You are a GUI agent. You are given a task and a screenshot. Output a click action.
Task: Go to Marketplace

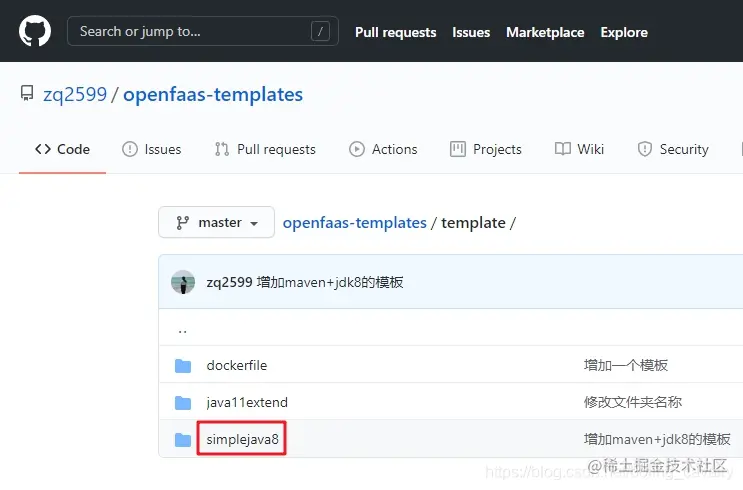[x=545, y=32]
